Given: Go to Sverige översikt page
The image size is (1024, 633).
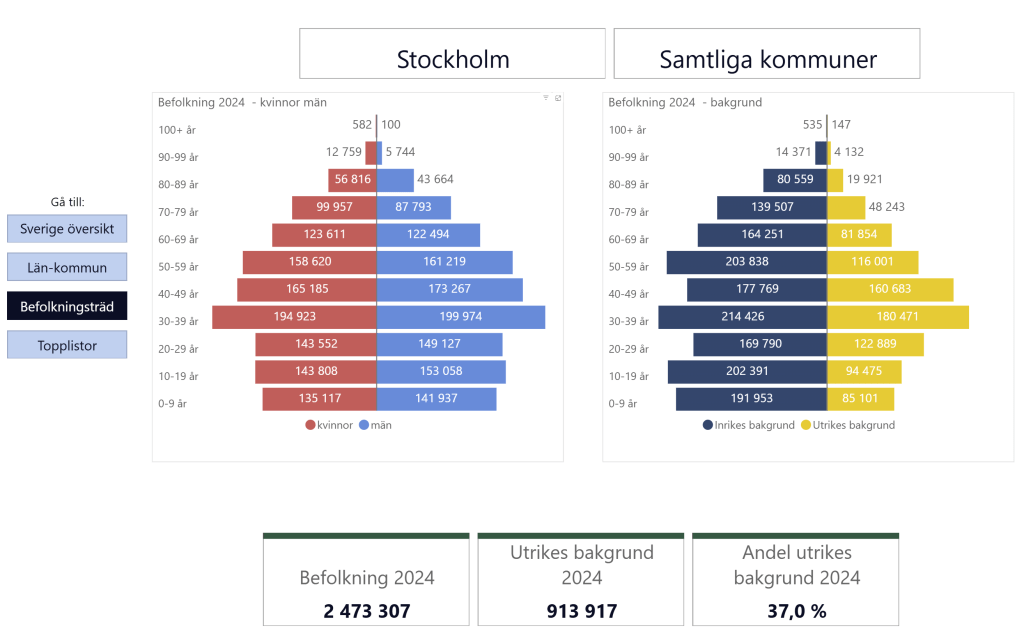Looking at the screenshot, I should pyautogui.click(x=67, y=229).
